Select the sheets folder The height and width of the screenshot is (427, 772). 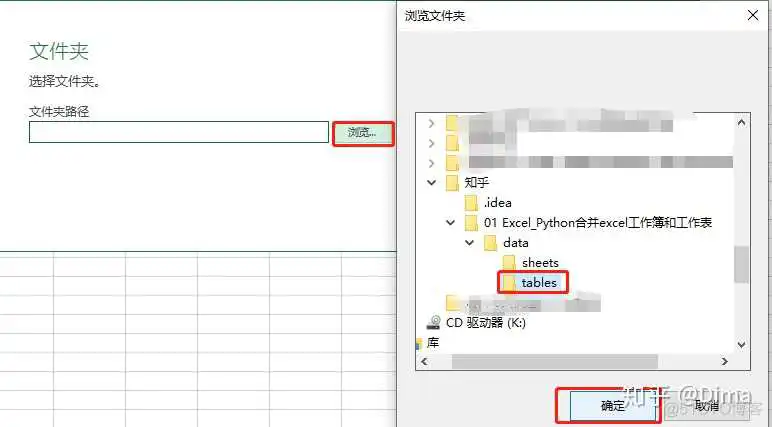coord(540,263)
